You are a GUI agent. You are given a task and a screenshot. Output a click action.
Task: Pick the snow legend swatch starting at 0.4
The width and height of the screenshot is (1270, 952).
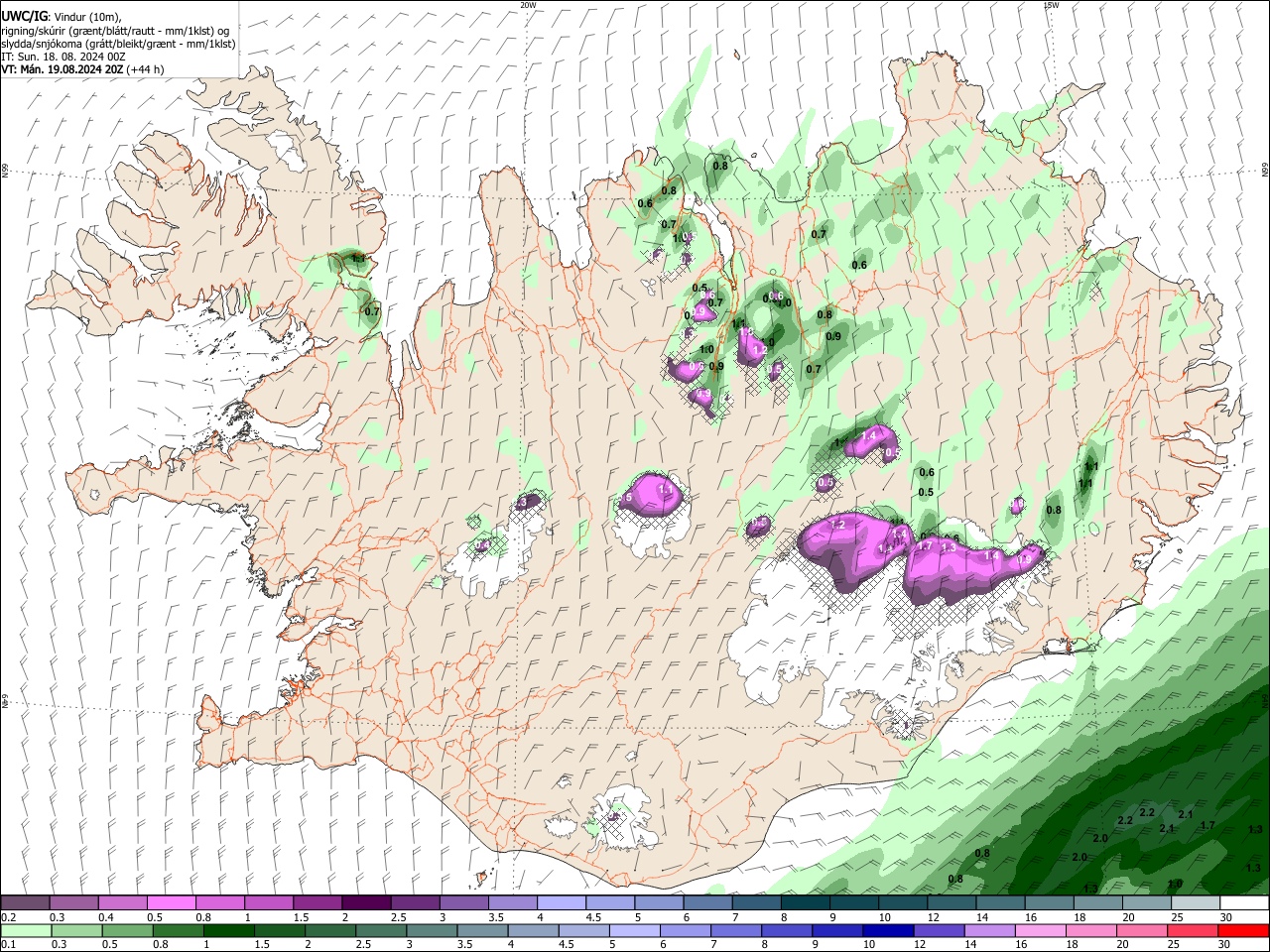pyautogui.click(x=123, y=903)
